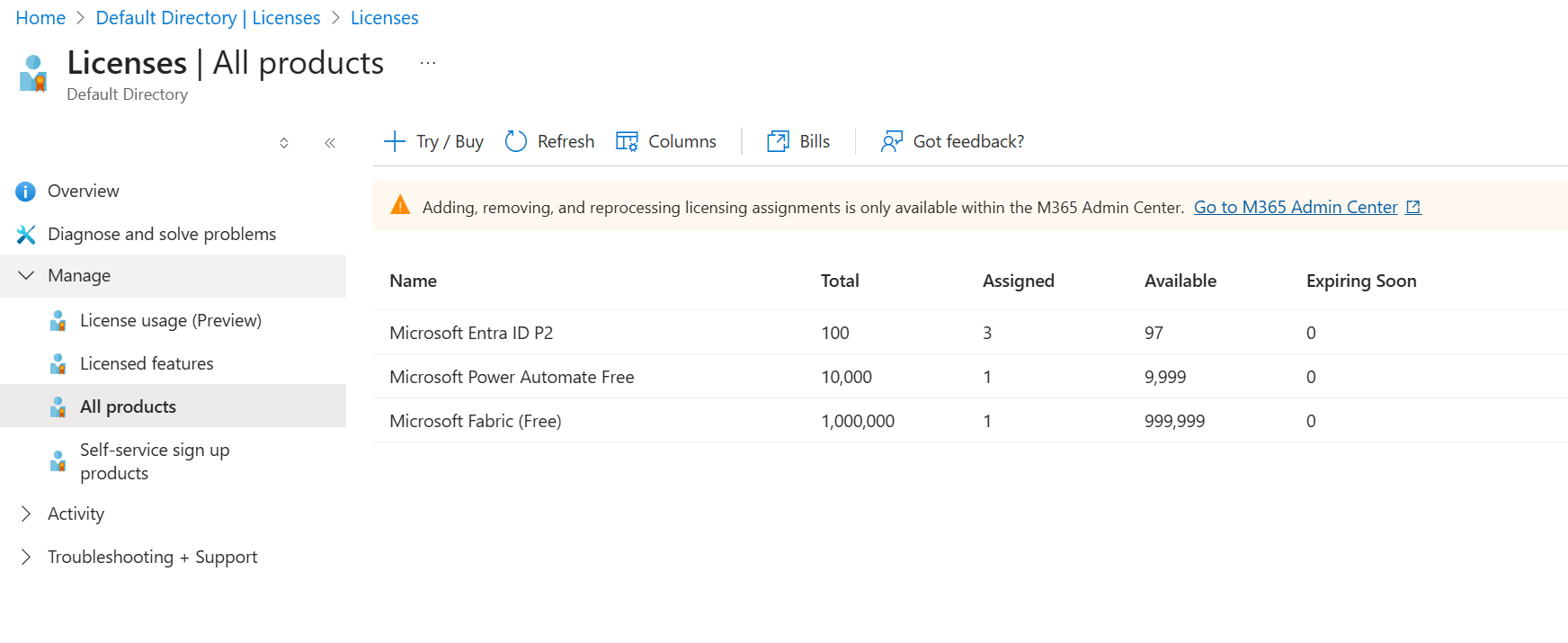Click the Refresh circular arrow icon
The width and height of the screenshot is (1568, 643).
516,141
